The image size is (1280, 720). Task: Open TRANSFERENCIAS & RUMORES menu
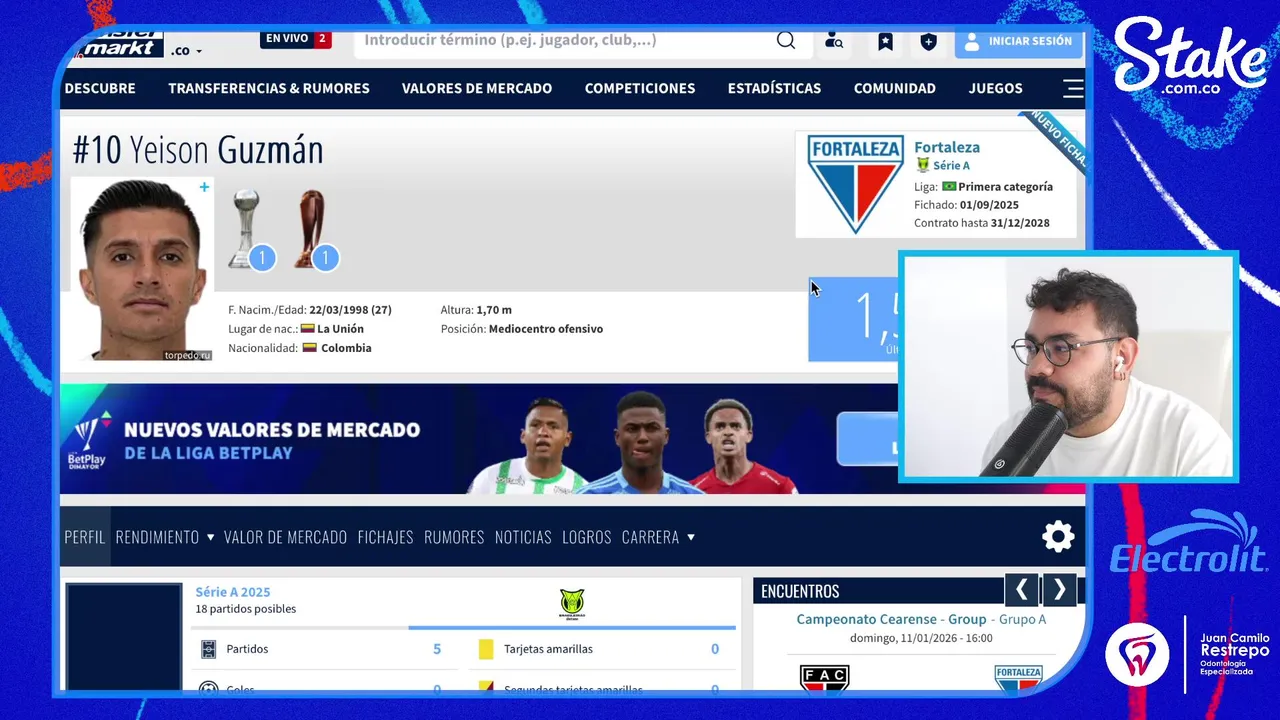point(269,88)
